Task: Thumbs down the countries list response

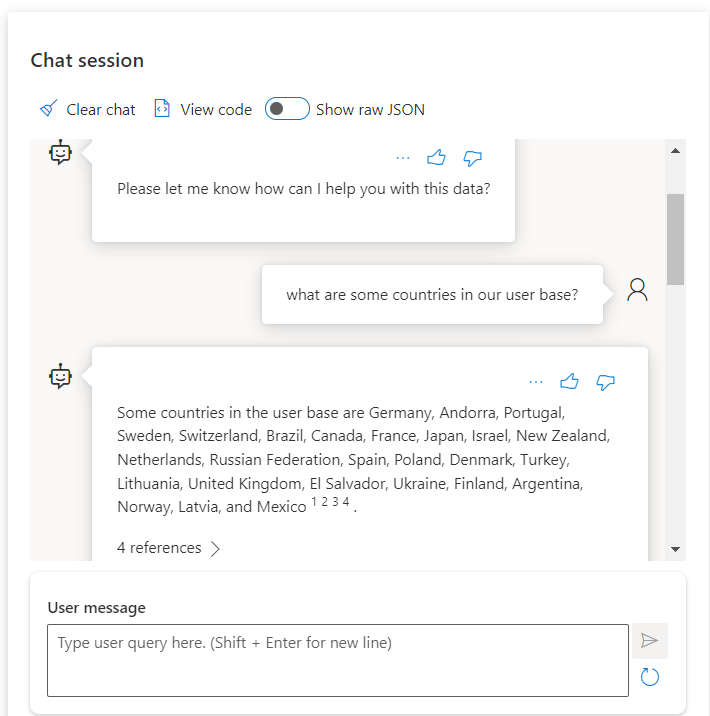Action: [x=605, y=381]
